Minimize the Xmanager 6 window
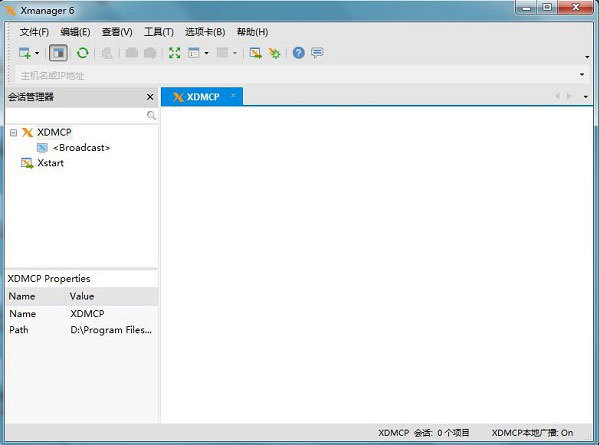 (x=527, y=7)
